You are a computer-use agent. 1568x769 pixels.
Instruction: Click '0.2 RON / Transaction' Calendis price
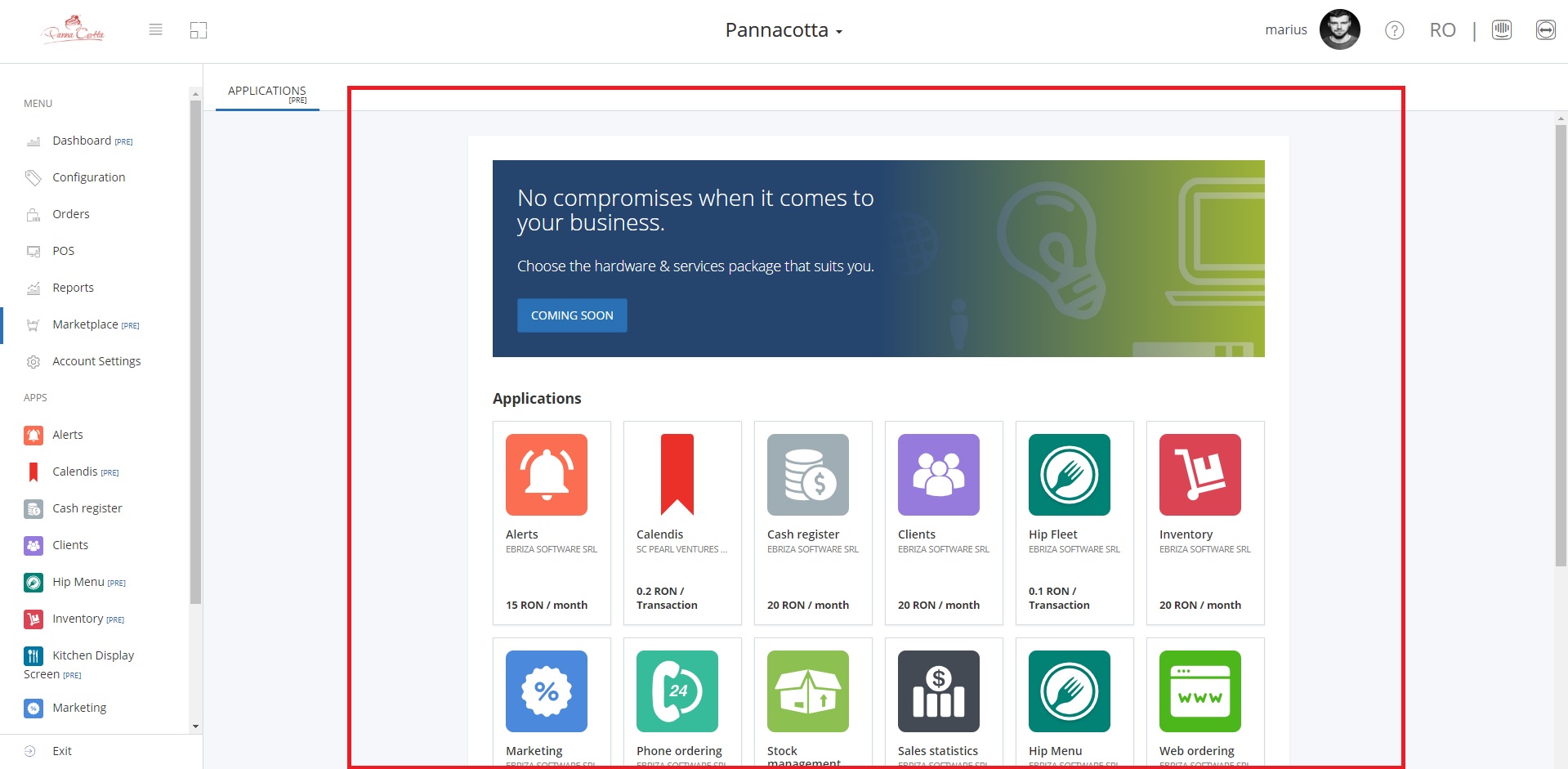click(x=667, y=598)
